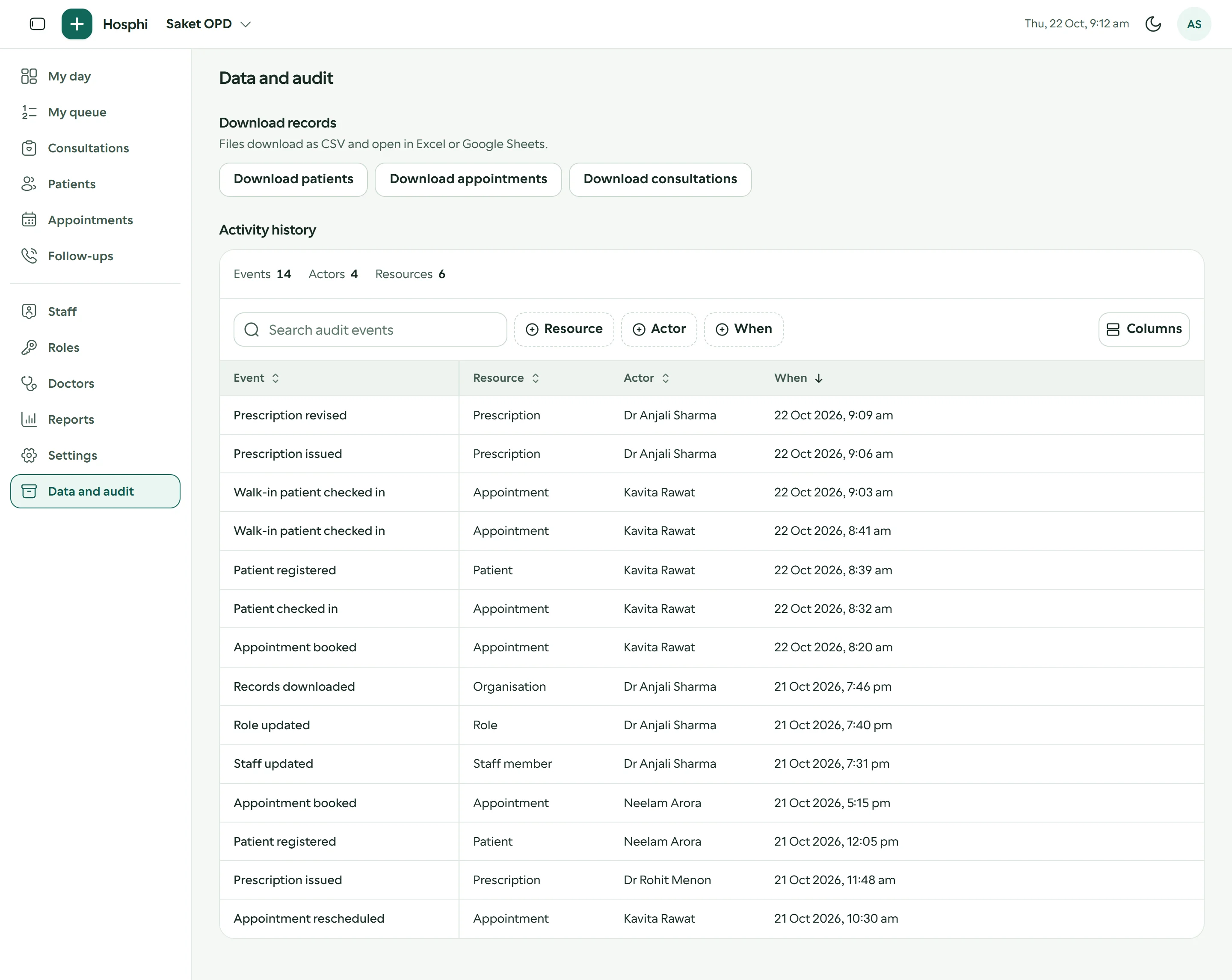The height and width of the screenshot is (980, 1232).
Task: Click the Appointment rescheduled event
Action: (309, 919)
